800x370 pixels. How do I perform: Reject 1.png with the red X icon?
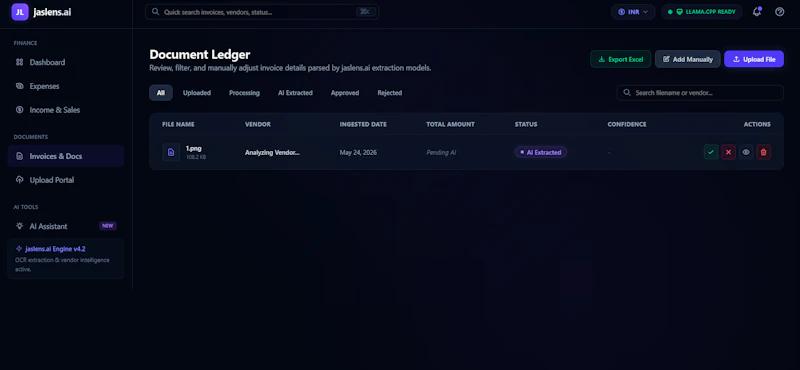(729, 152)
